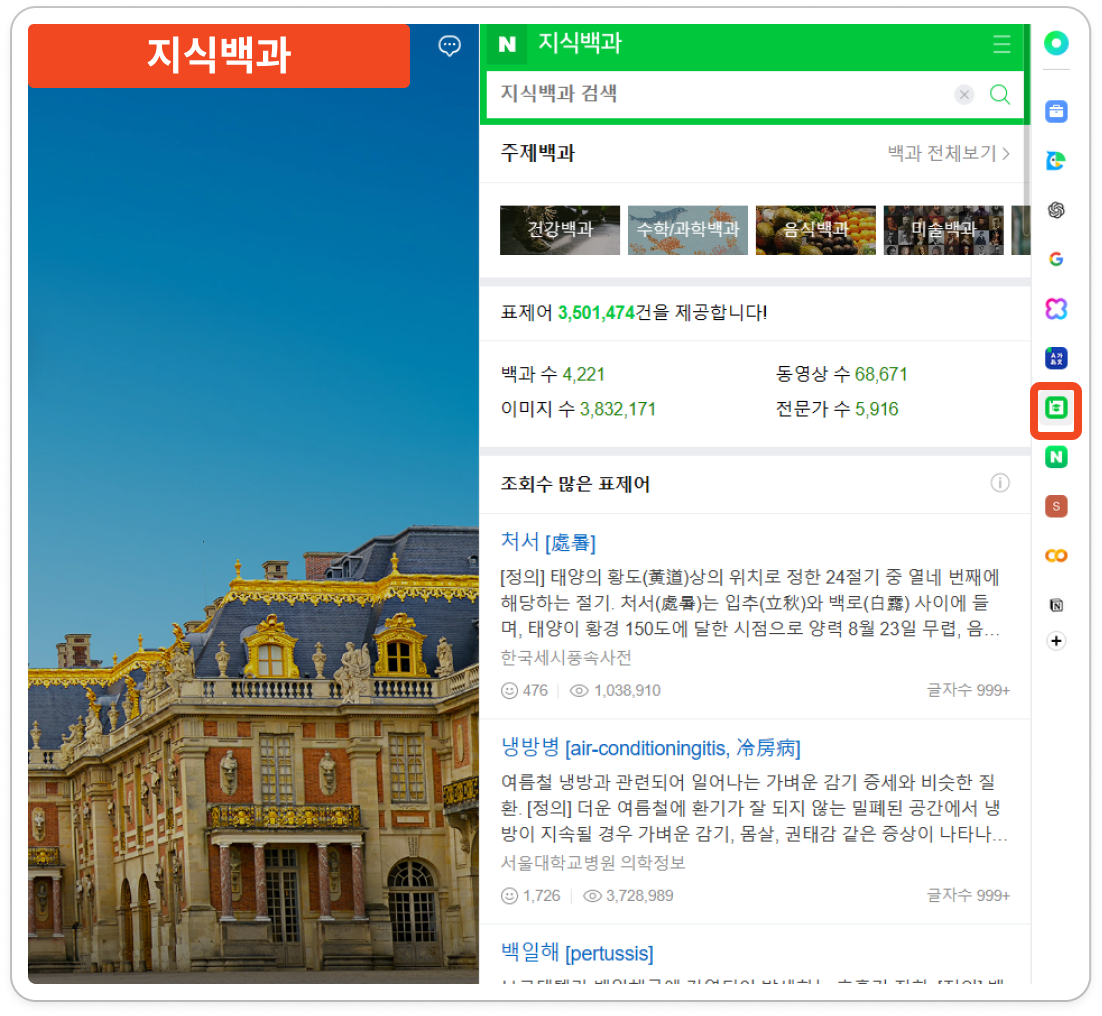The image size is (1102, 1016).
Task: Open the orange CO Colab icon
Action: pyautogui.click(x=1056, y=556)
